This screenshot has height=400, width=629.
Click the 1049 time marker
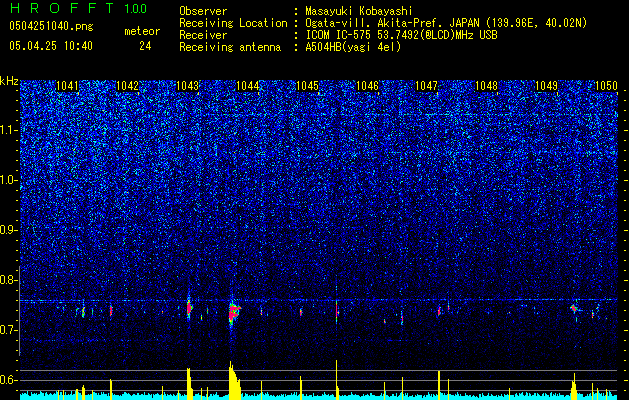(x=546, y=86)
